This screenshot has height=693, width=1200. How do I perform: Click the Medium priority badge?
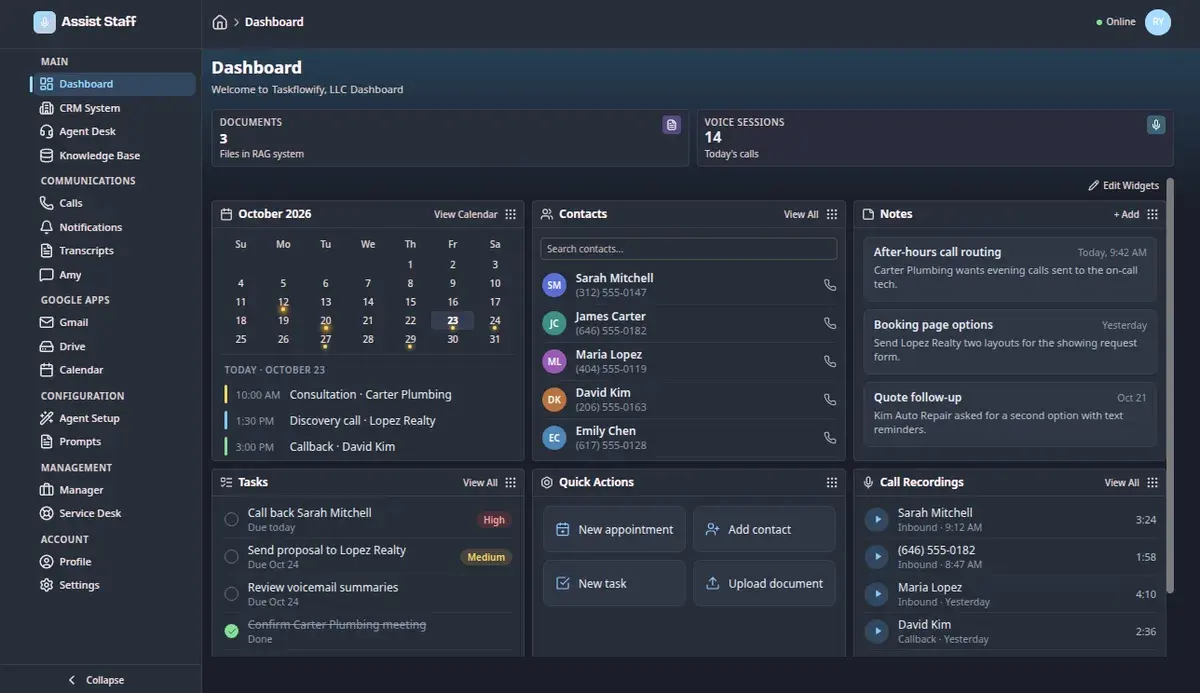tap(486, 557)
